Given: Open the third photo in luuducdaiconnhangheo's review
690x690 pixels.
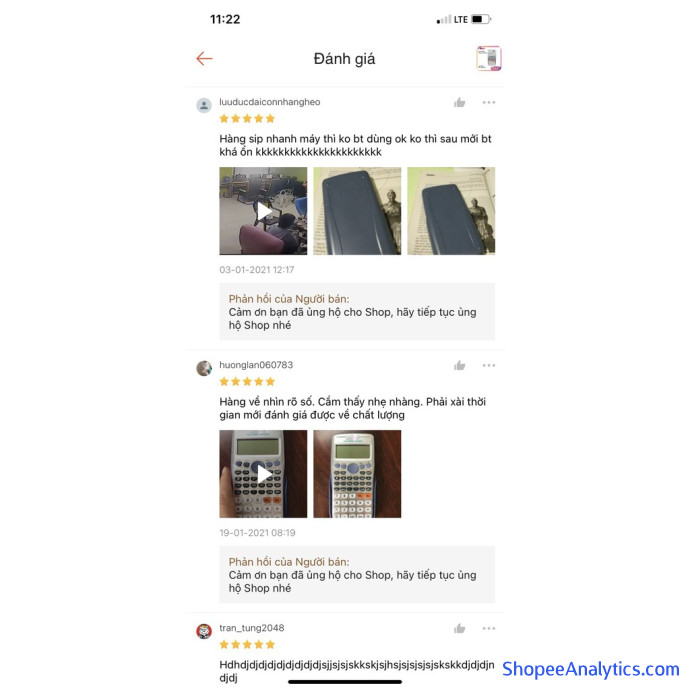Looking at the screenshot, I should click(451, 211).
